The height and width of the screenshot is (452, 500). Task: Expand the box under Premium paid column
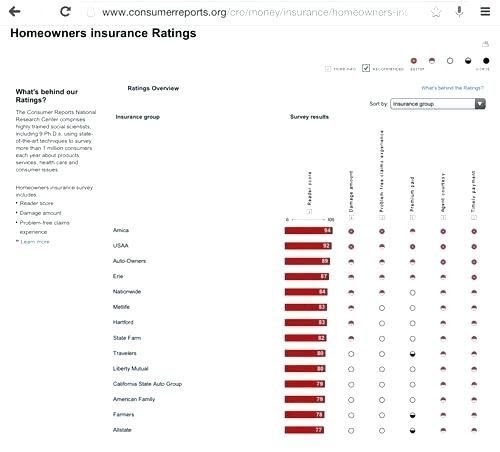412,217
